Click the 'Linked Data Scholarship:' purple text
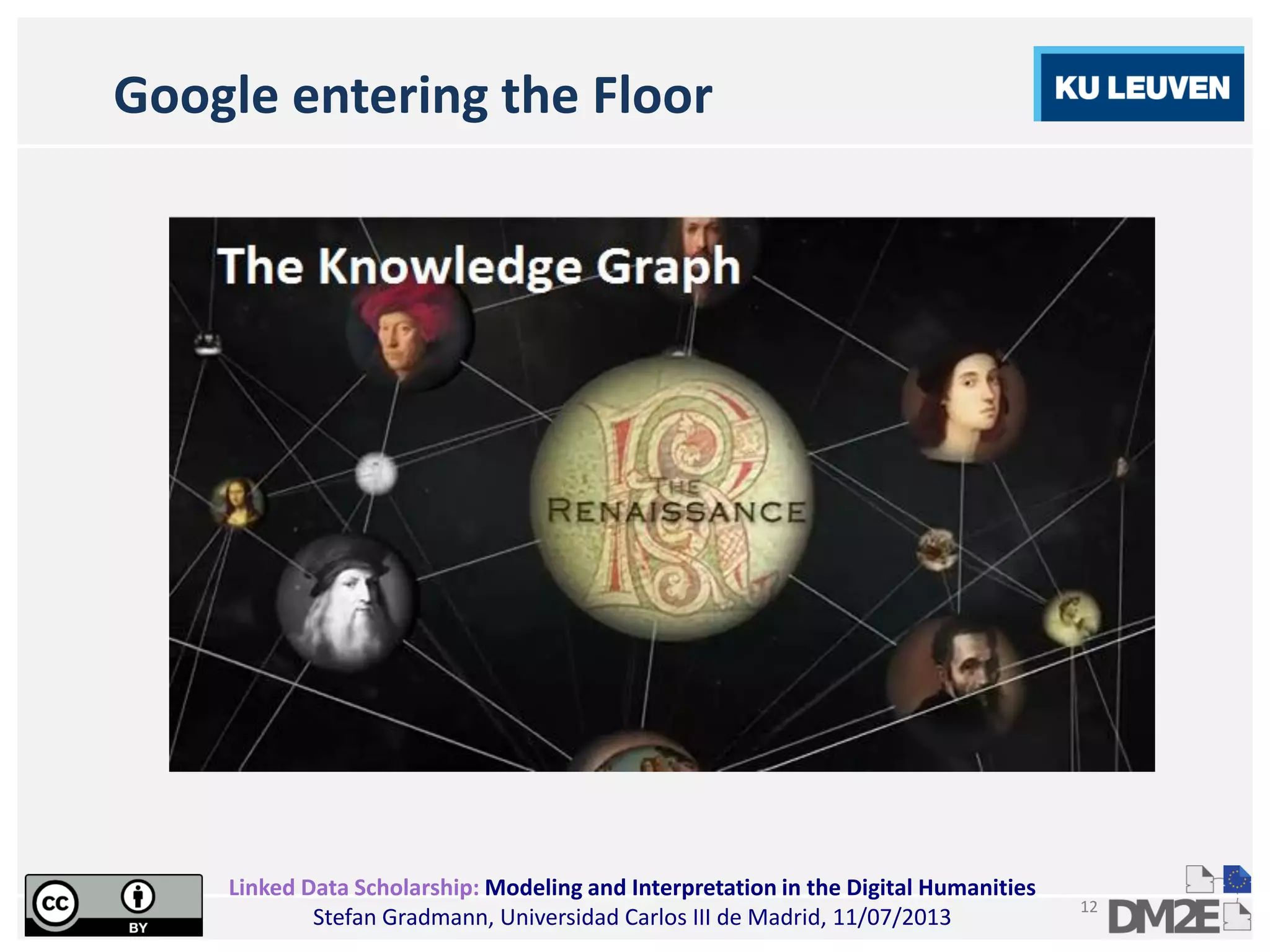This screenshot has height=952, width=1270. 354,887
